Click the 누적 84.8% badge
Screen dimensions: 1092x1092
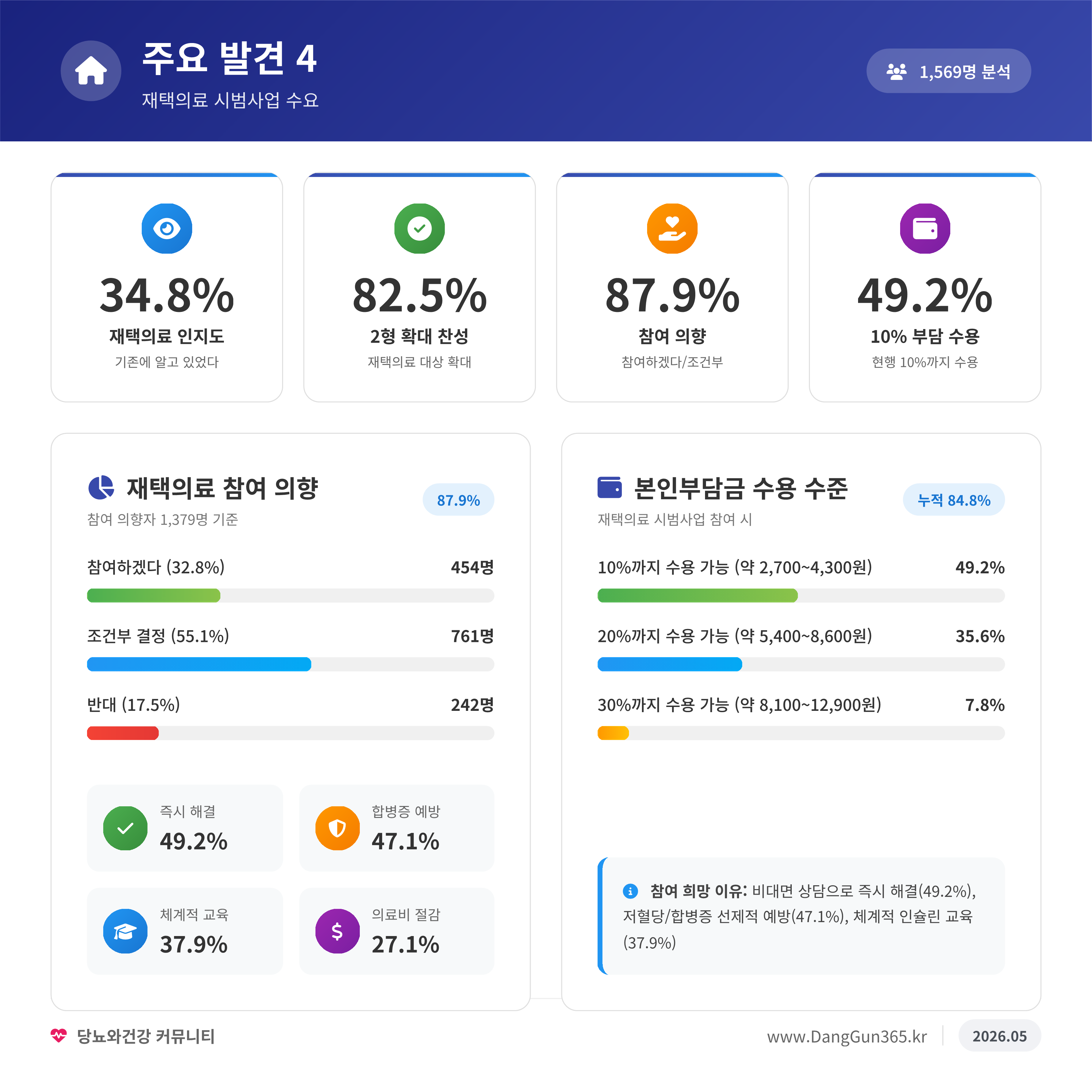click(x=954, y=500)
